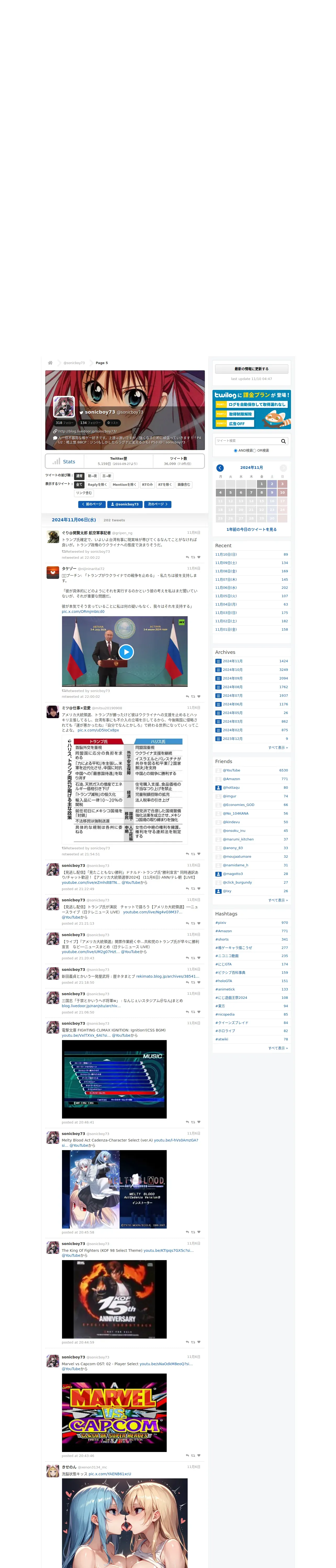Screen dimensions: 336x1568
Task: Show 全て tweets filter
Action: (79, 485)
